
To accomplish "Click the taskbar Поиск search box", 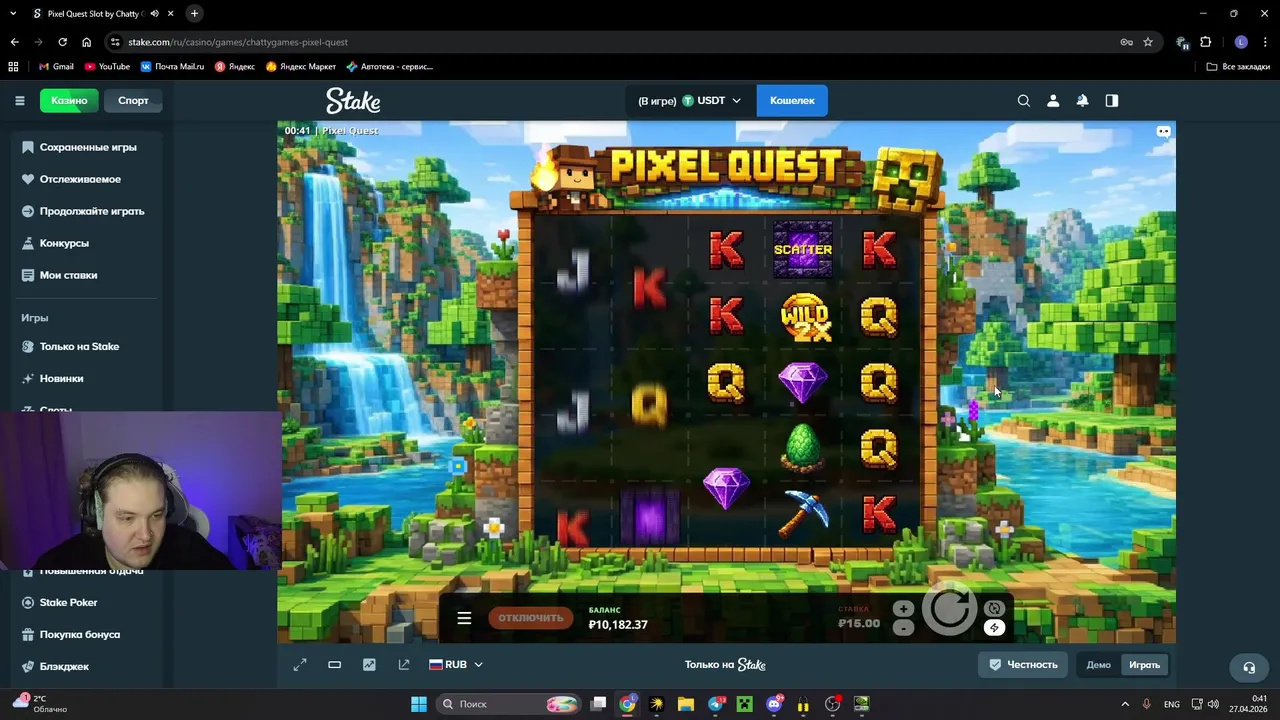I will (x=509, y=704).
